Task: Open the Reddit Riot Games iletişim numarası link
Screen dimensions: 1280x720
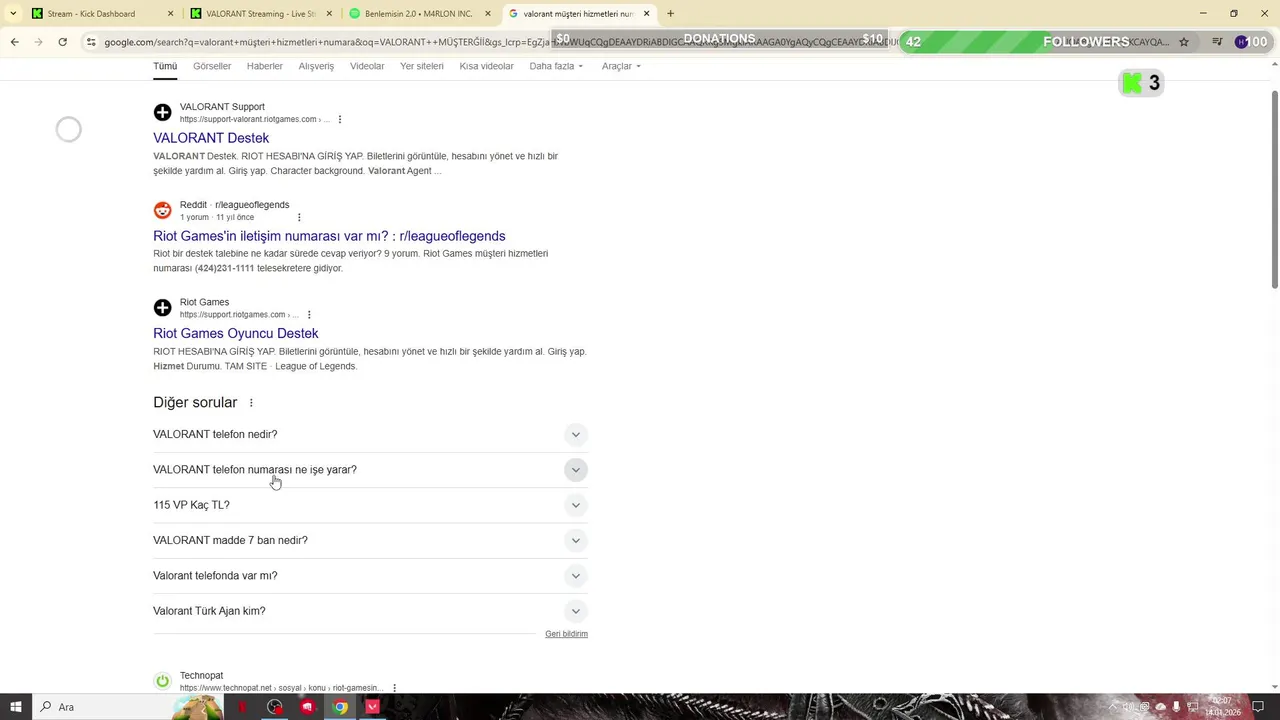Action: tap(329, 236)
